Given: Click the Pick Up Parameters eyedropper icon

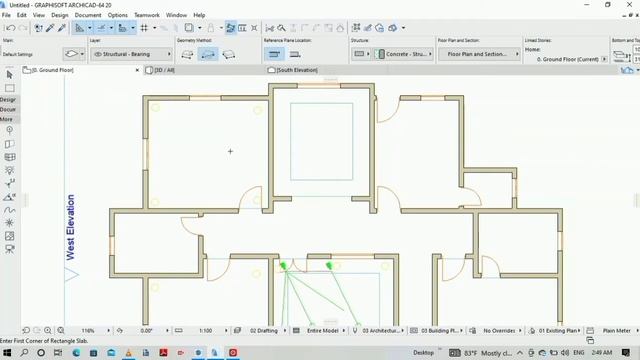Looking at the screenshot, I should point(50,28).
